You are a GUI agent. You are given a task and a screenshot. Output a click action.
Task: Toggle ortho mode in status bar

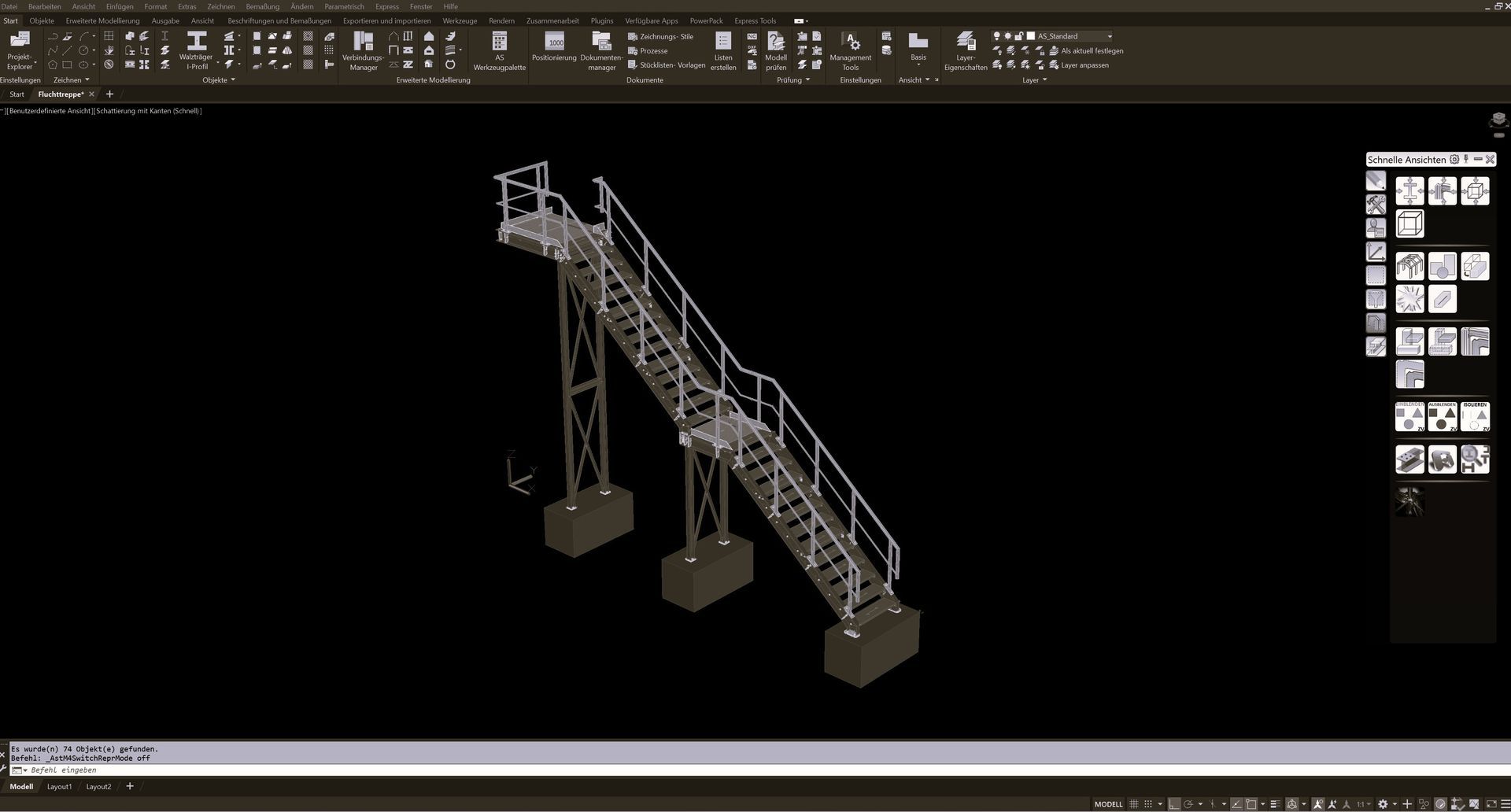click(x=1173, y=804)
